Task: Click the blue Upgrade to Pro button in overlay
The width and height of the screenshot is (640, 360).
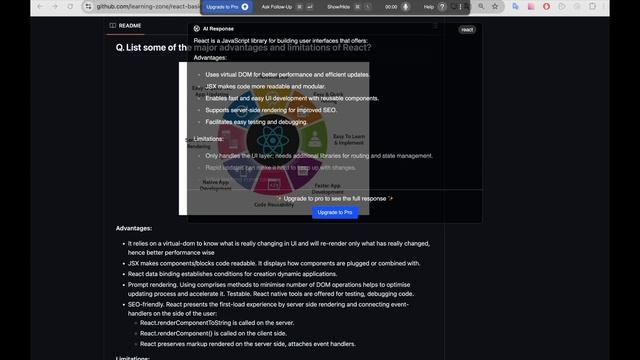Action: [x=335, y=212]
